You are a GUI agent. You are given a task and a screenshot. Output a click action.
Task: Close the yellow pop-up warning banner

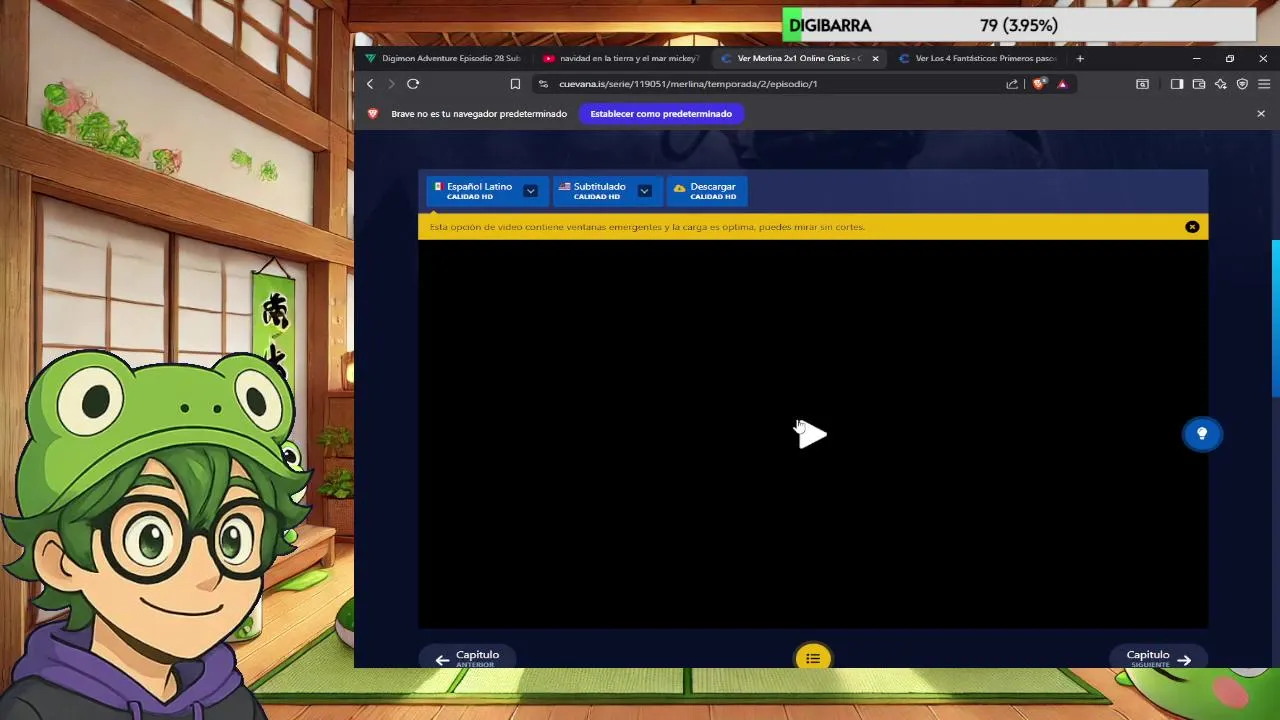(1192, 227)
